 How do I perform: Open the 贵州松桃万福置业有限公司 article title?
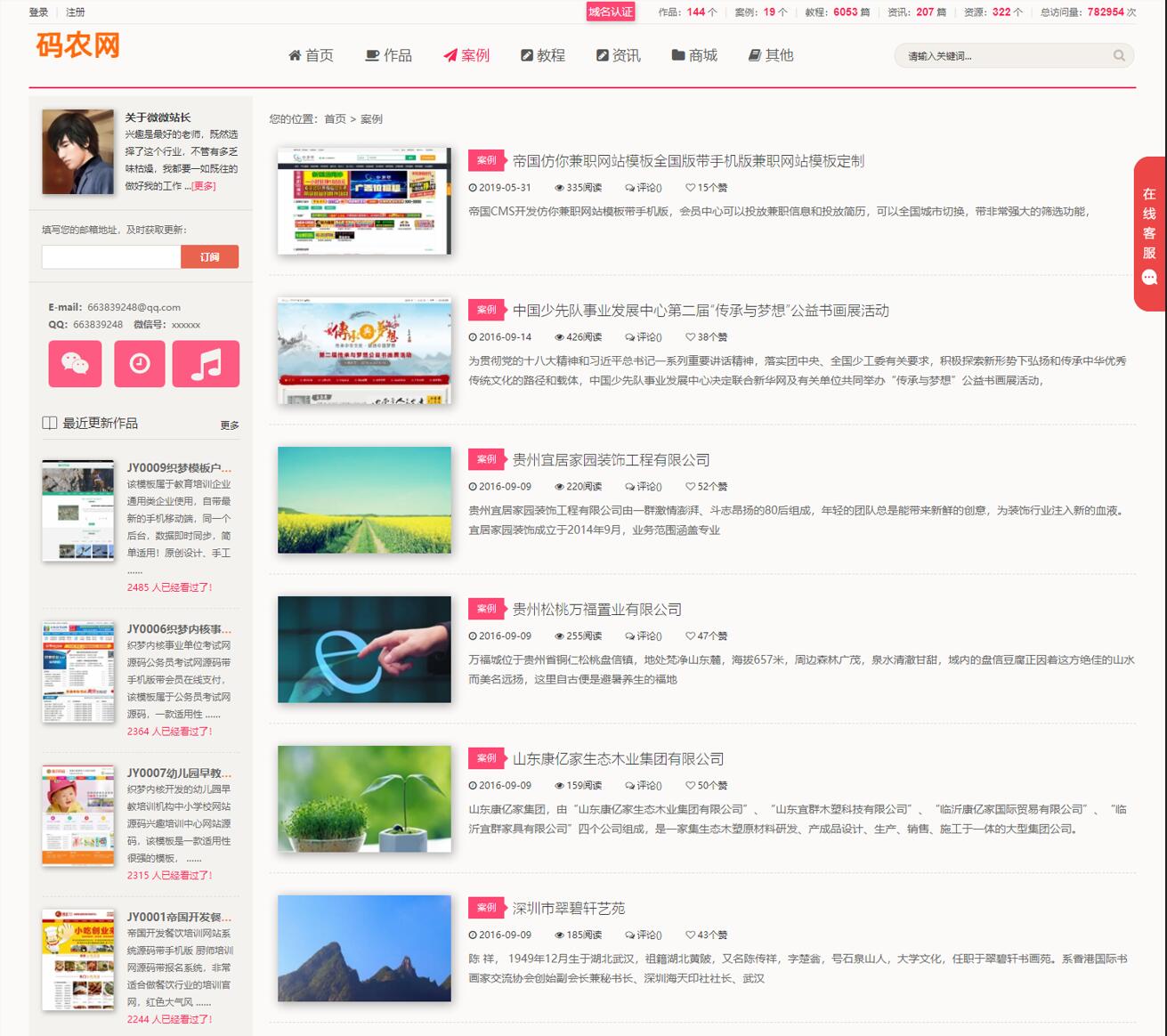596,610
